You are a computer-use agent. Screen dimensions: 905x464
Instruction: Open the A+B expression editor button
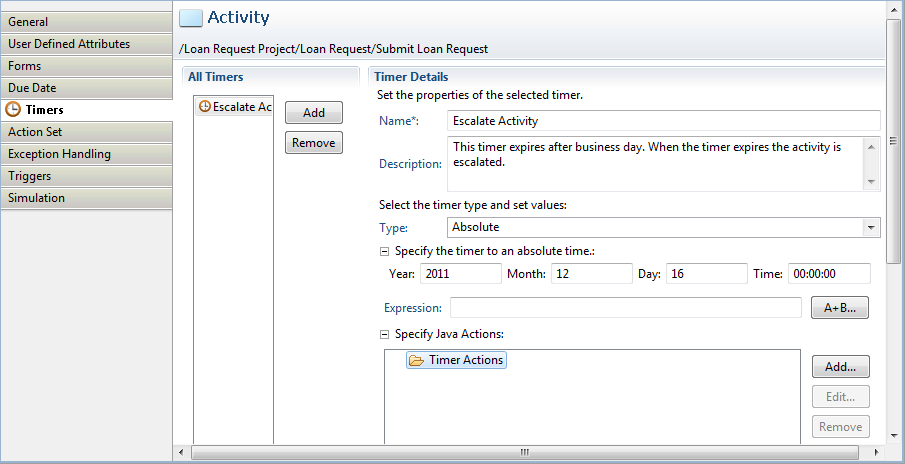(839, 308)
